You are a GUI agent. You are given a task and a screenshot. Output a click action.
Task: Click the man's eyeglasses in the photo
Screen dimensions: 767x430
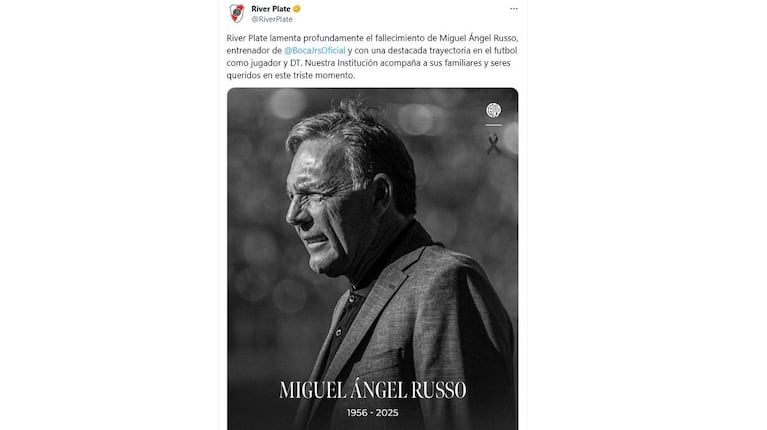[313, 197]
